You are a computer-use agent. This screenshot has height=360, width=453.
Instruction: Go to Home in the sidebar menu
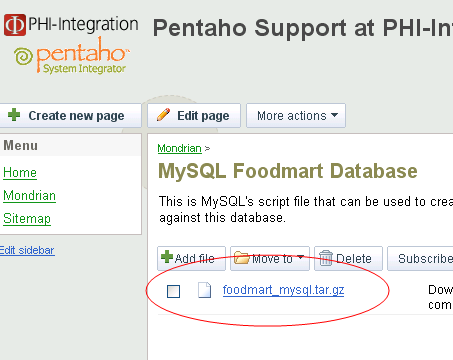point(20,173)
